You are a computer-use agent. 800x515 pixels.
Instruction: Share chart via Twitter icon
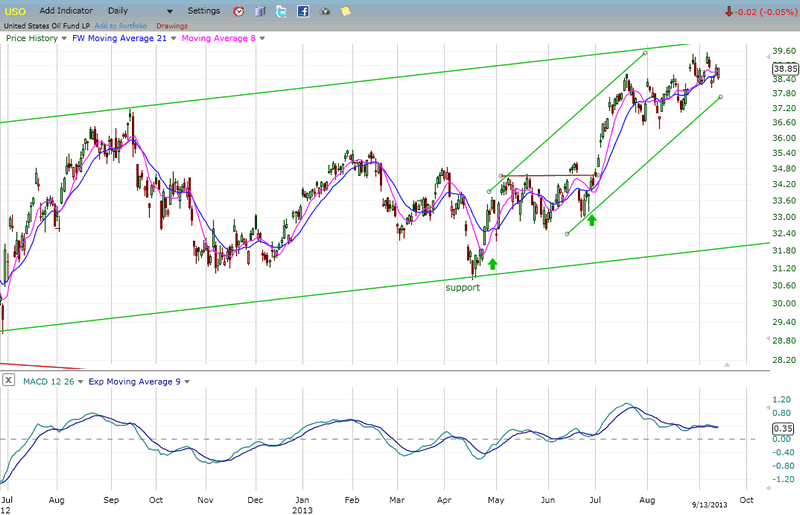tap(281, 11)
